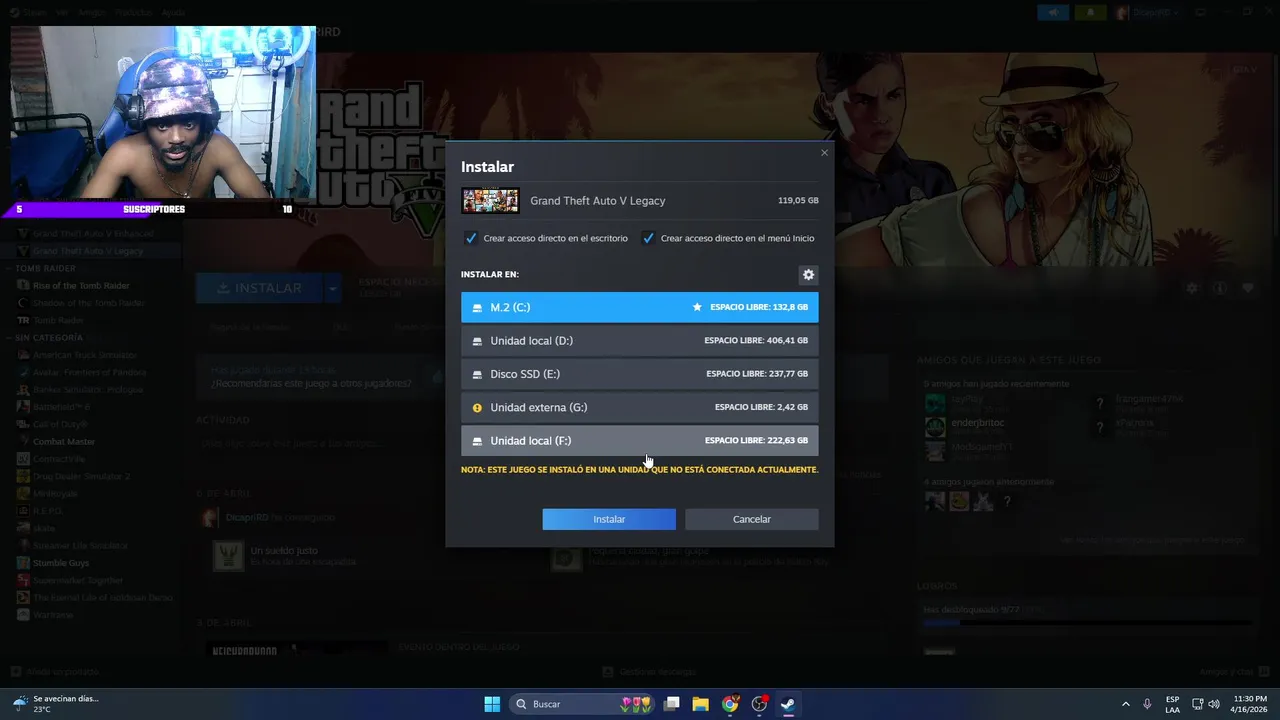Open weather widget on taskbar

coord(56,704)
